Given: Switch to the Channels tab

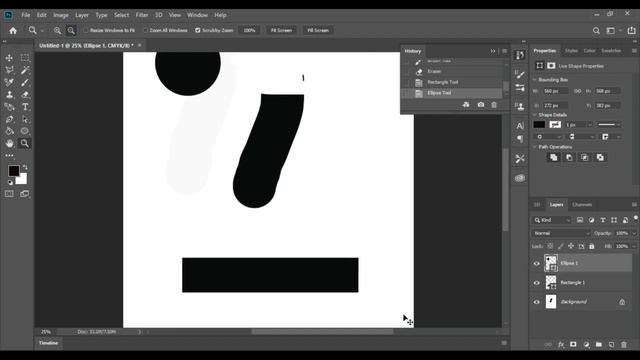Looking at the screenshot, I should (582, 204).
